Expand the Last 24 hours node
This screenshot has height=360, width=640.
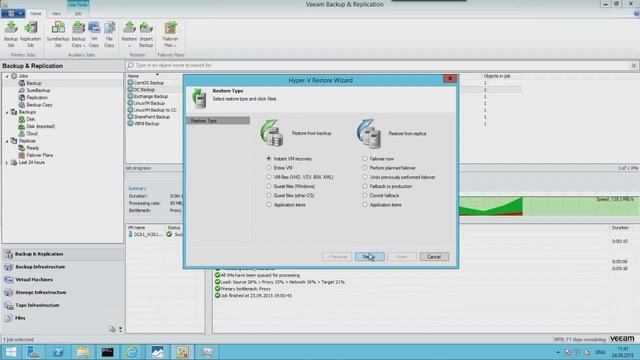point(7,162)
